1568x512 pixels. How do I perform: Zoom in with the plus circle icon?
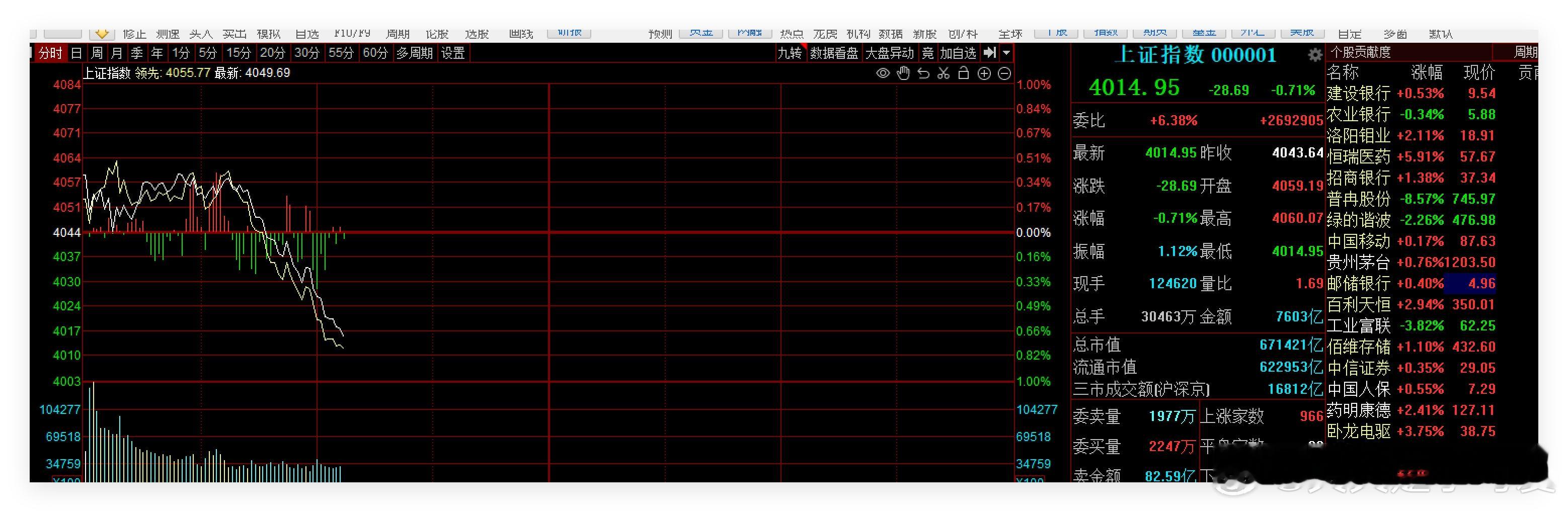984,73
